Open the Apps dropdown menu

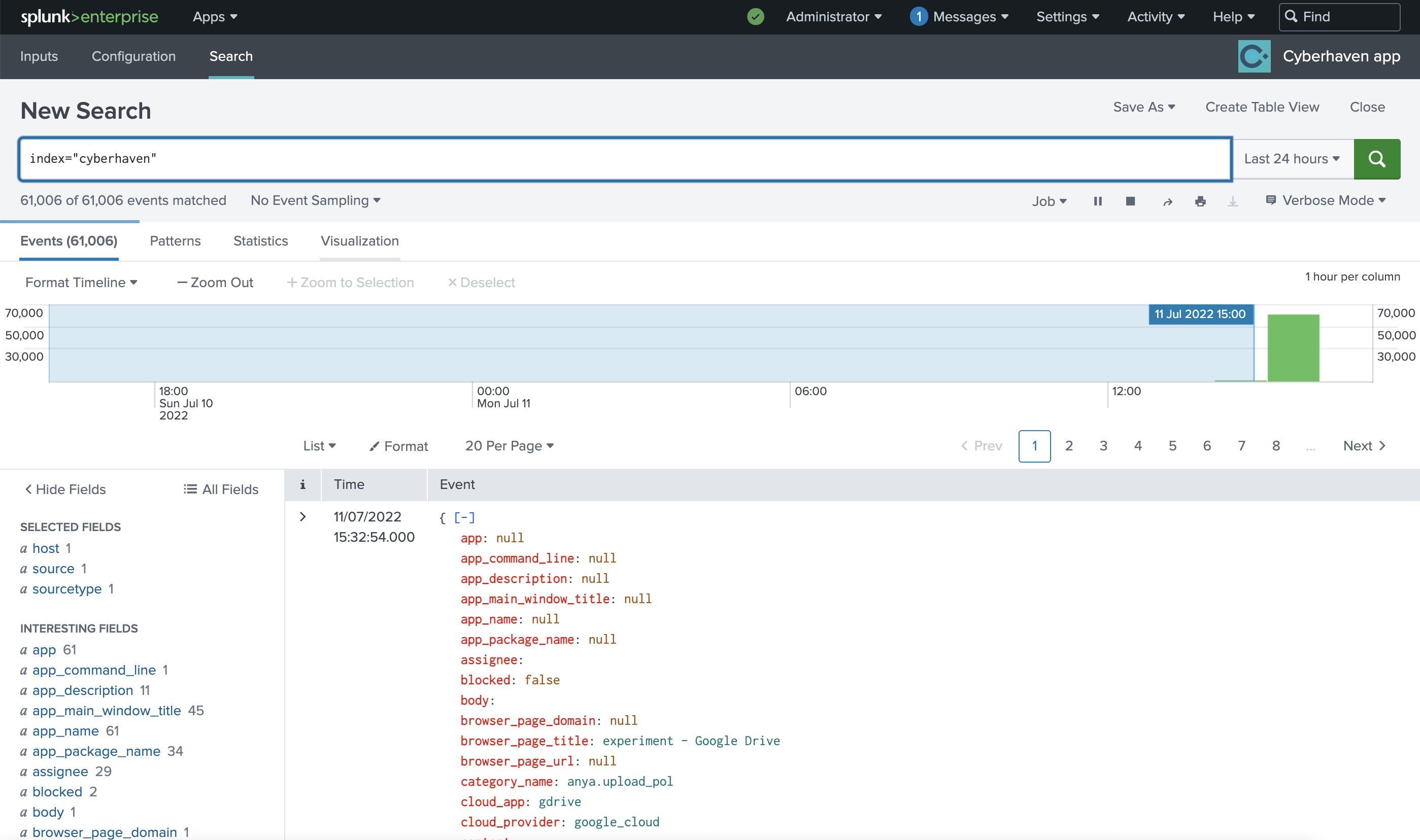click(x=215, y=17)
